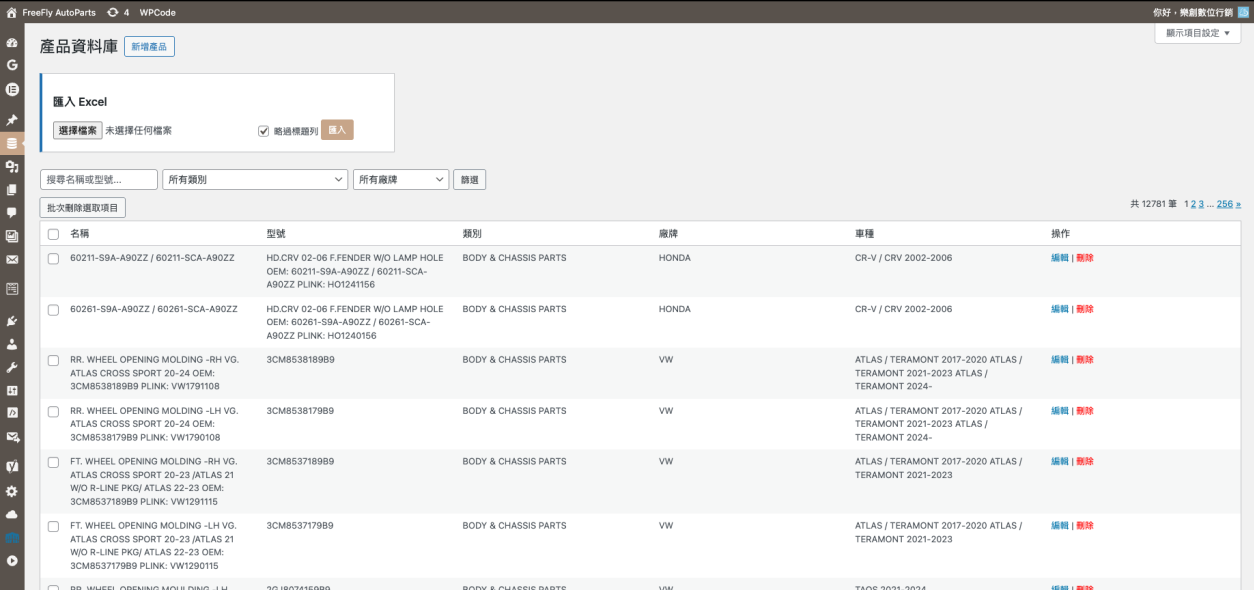Open Comments speech bubble icon in sidebar
Viewport: 1254px width, 590px height.
12,212
